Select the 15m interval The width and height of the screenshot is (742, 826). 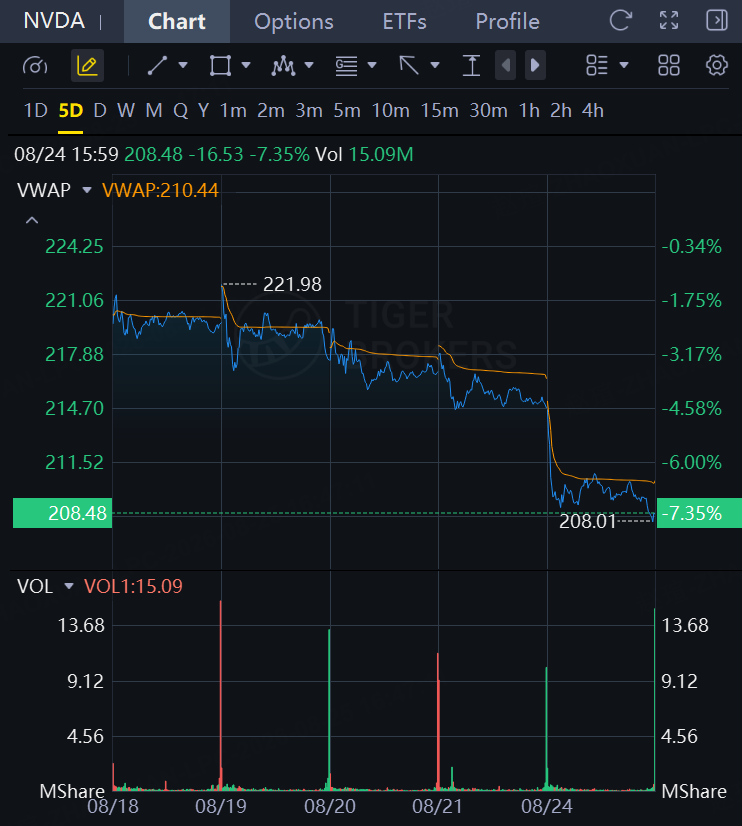tap(439, 111)
